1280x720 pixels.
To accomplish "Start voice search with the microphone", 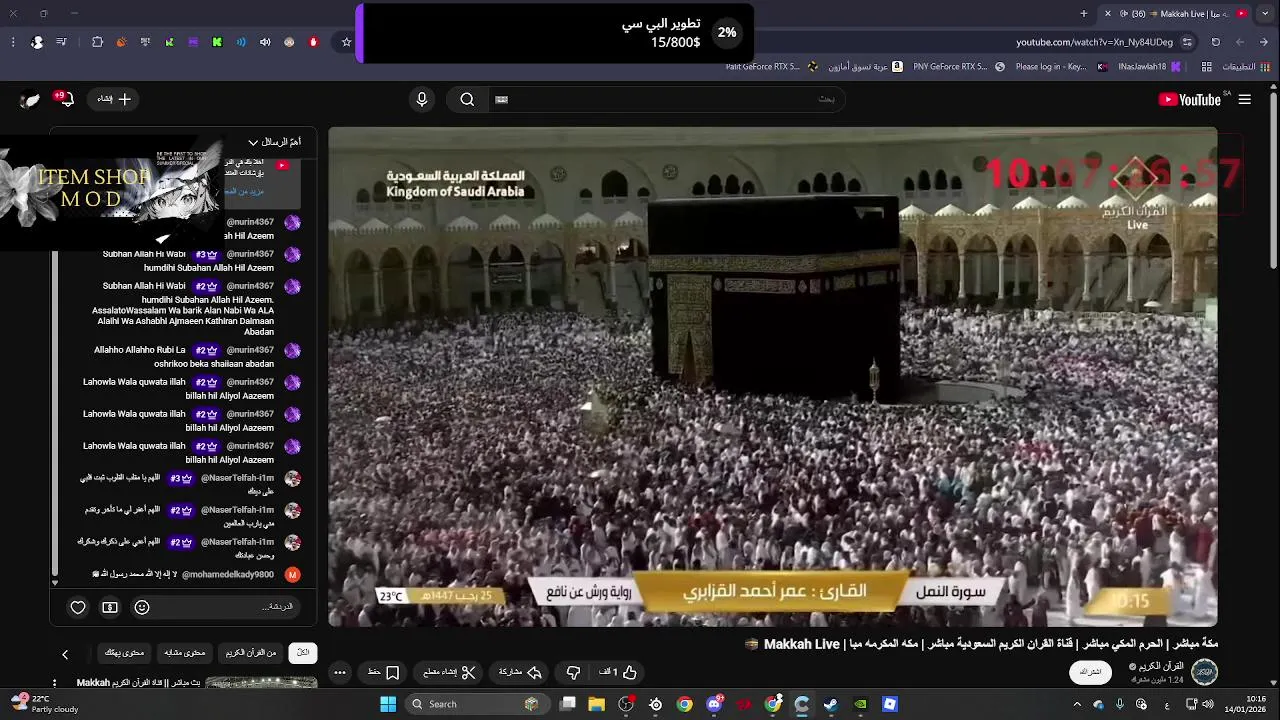I will pyautogui.click(x=421, y=99).
